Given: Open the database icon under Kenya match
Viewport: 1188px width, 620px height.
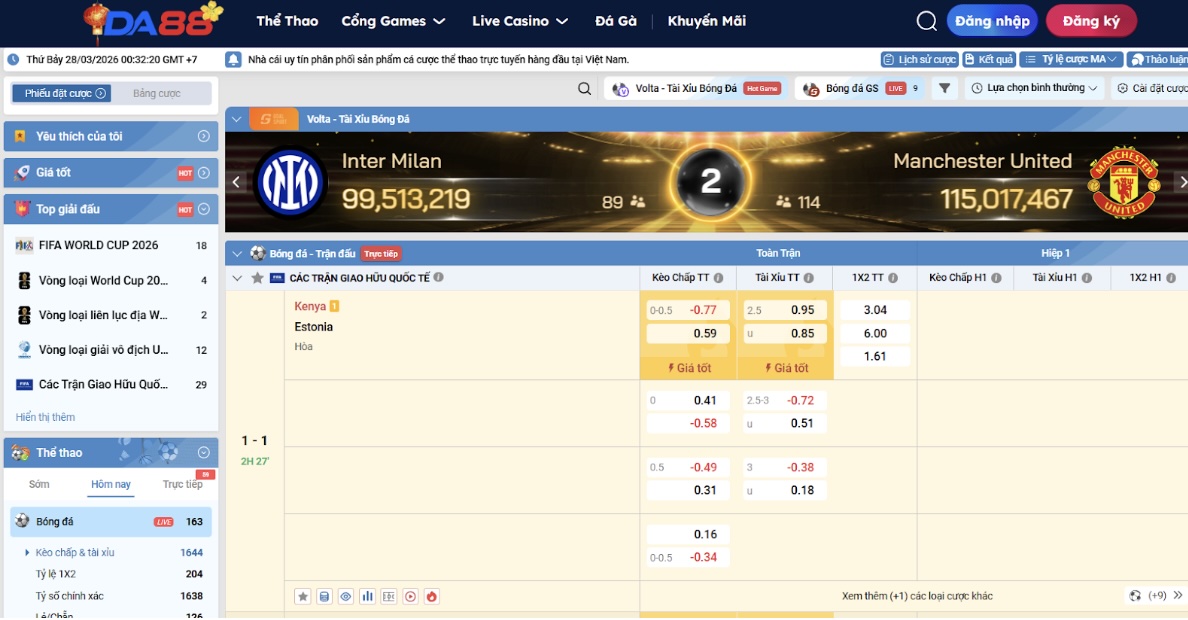Looking at the screenshot, I should point(324,597).
